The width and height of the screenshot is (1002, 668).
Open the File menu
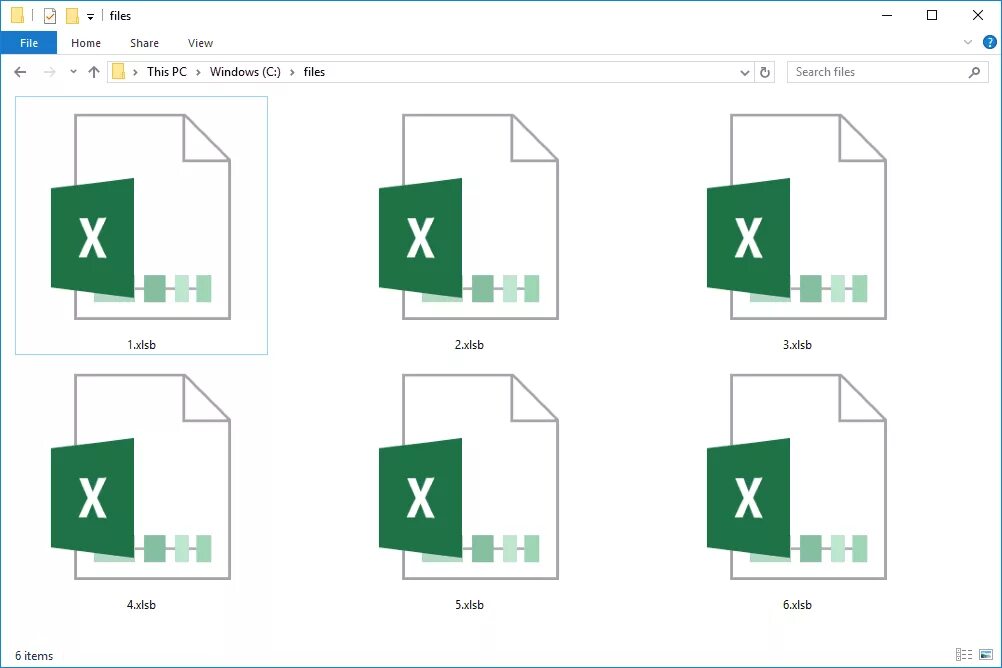(x=29, y=42)
